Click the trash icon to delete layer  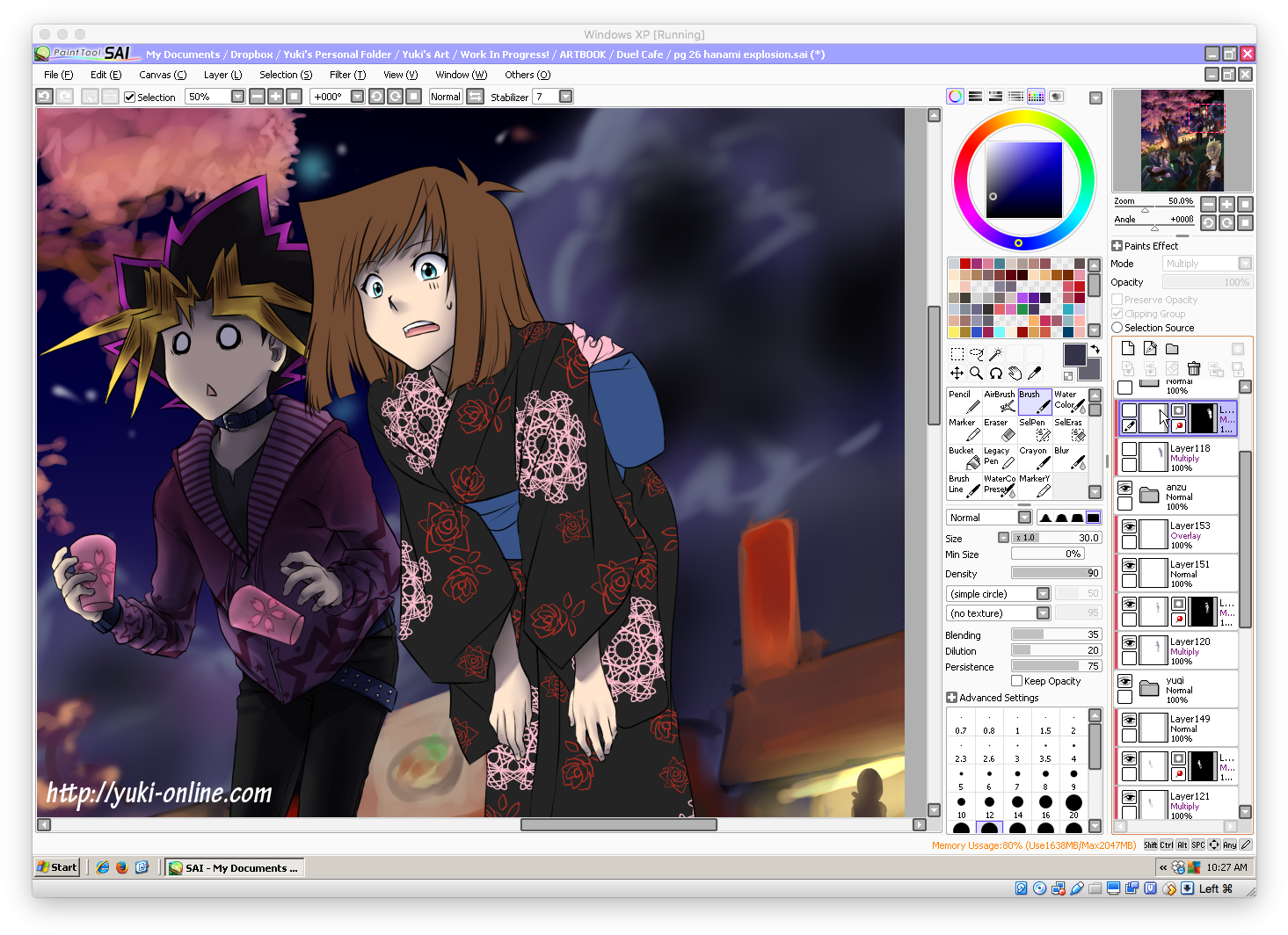(x=1194, y=369)
